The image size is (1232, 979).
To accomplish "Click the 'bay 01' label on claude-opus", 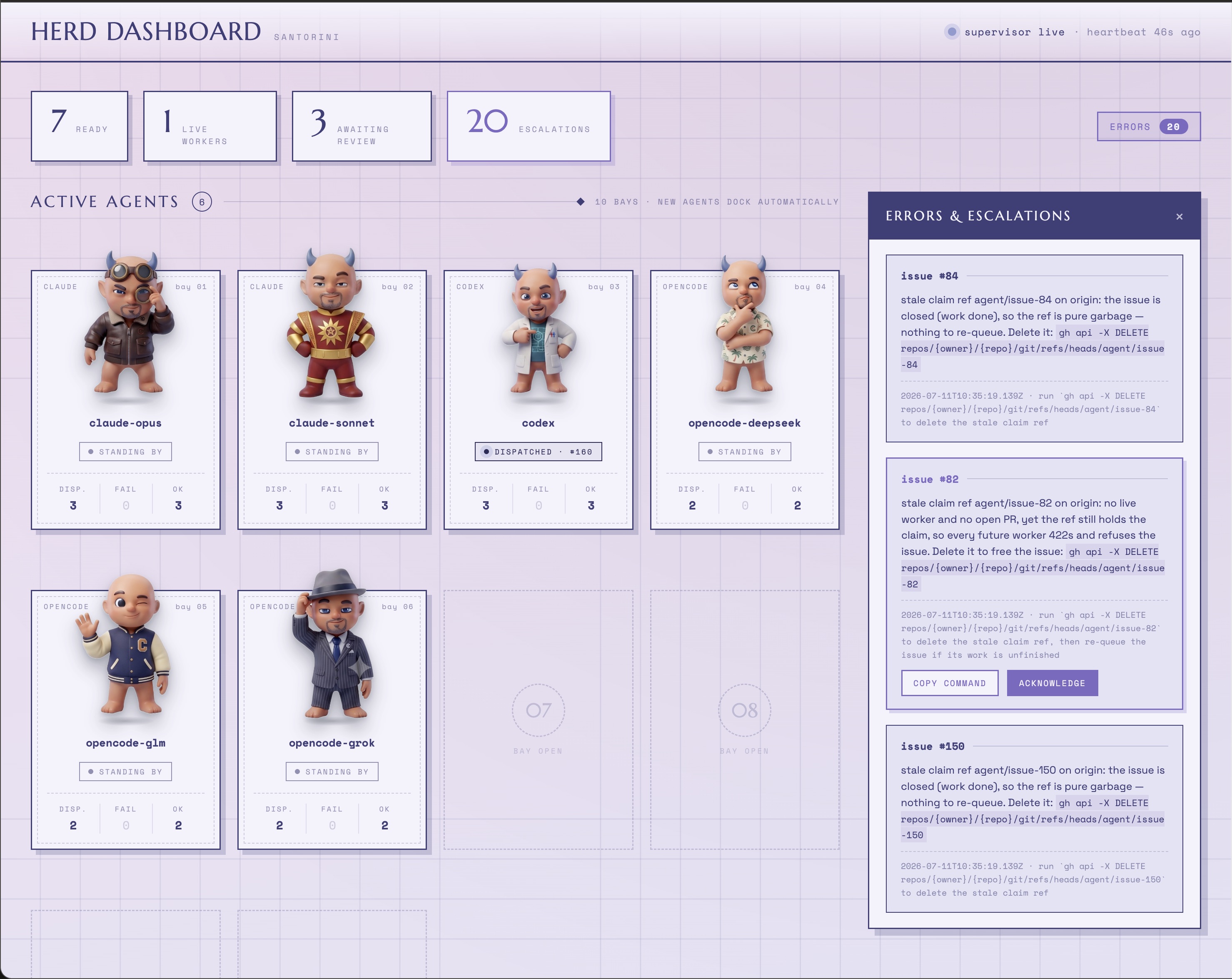I will click(x=191, y=286).
